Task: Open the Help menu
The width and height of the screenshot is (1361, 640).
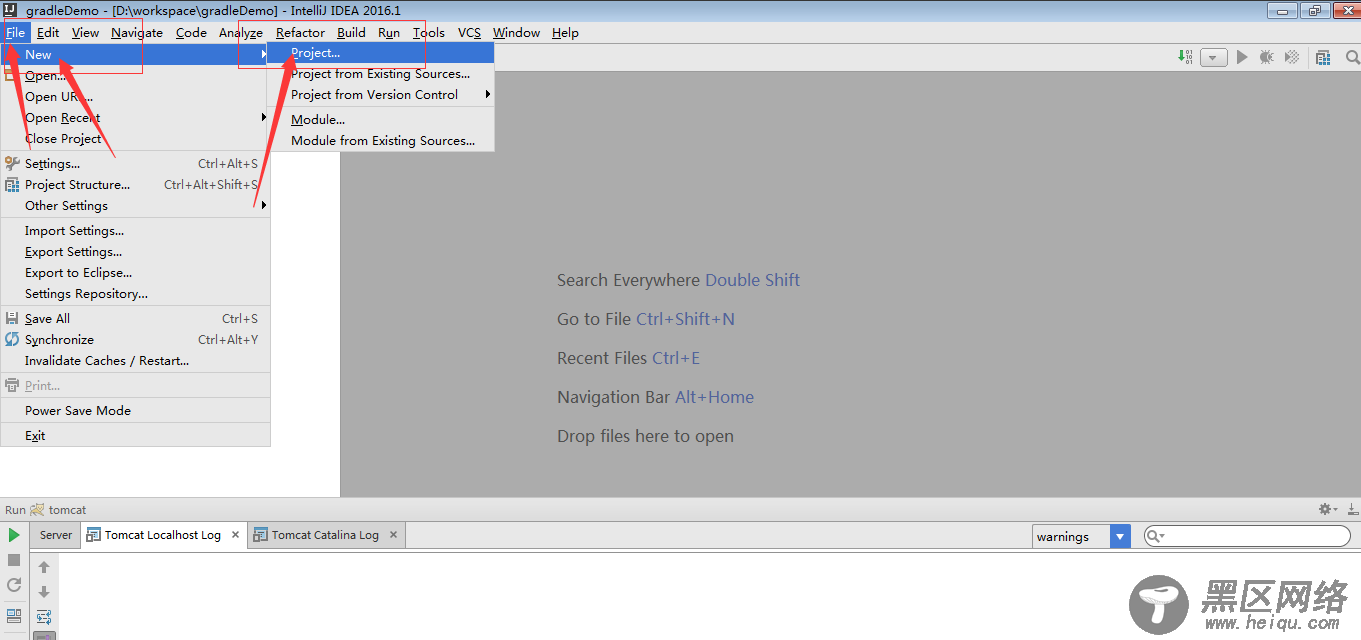Action: (x=565, y=32)
